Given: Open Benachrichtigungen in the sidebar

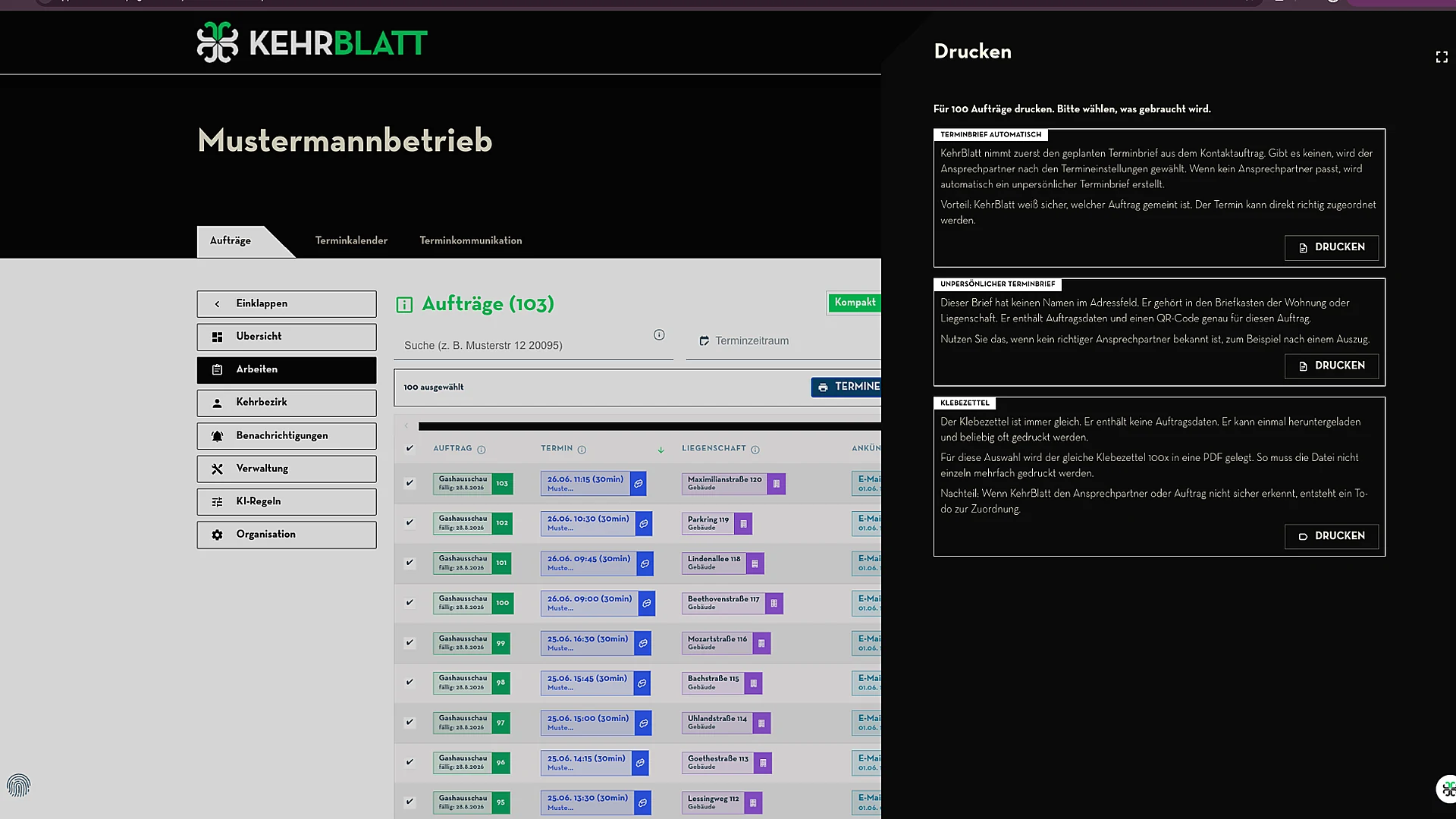Looking at the screenshot, I should [287, 436].
